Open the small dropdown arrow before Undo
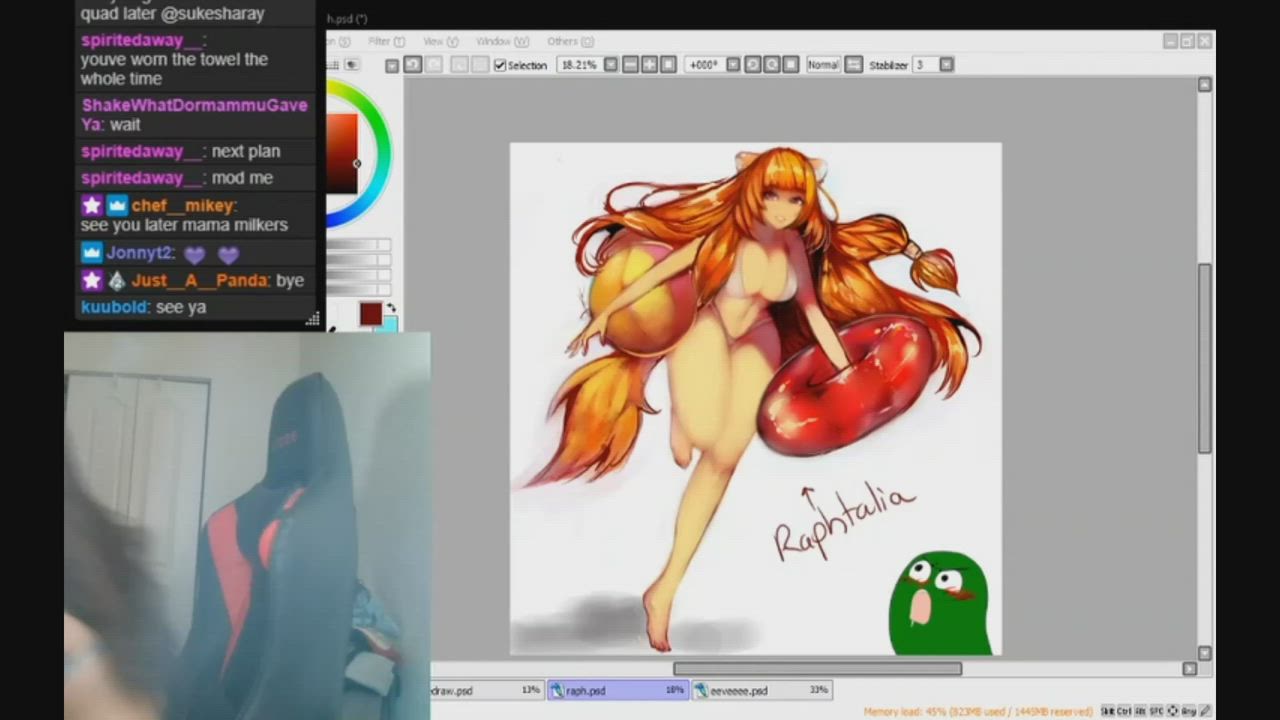 click(x=392, y=66)
